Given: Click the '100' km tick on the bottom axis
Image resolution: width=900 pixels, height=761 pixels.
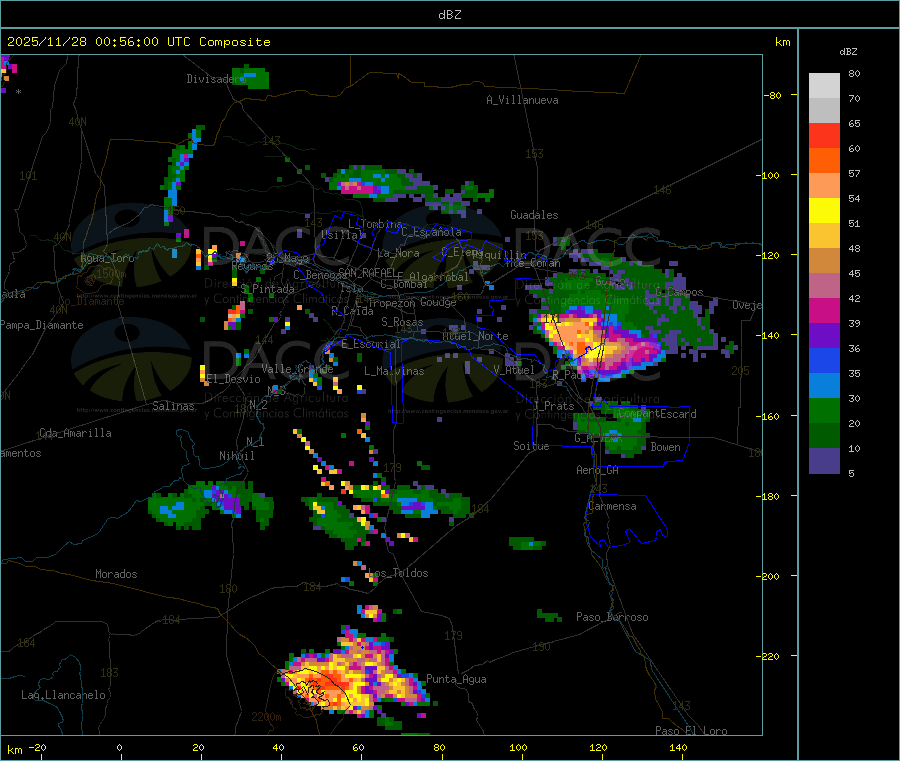Looking at the screenshot, I should (x=518, y=747).
